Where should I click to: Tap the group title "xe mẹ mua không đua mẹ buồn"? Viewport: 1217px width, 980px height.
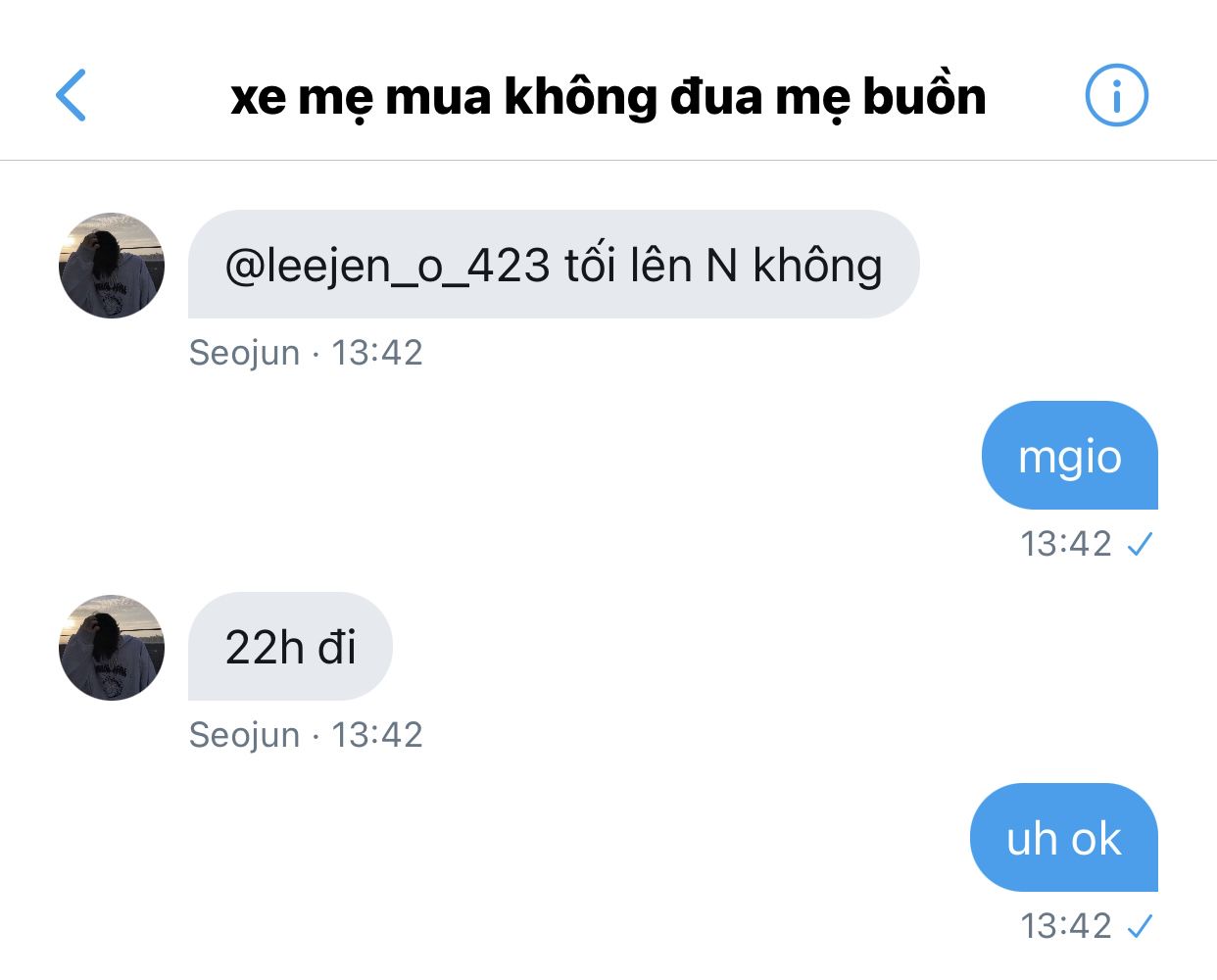click(608, 97)
